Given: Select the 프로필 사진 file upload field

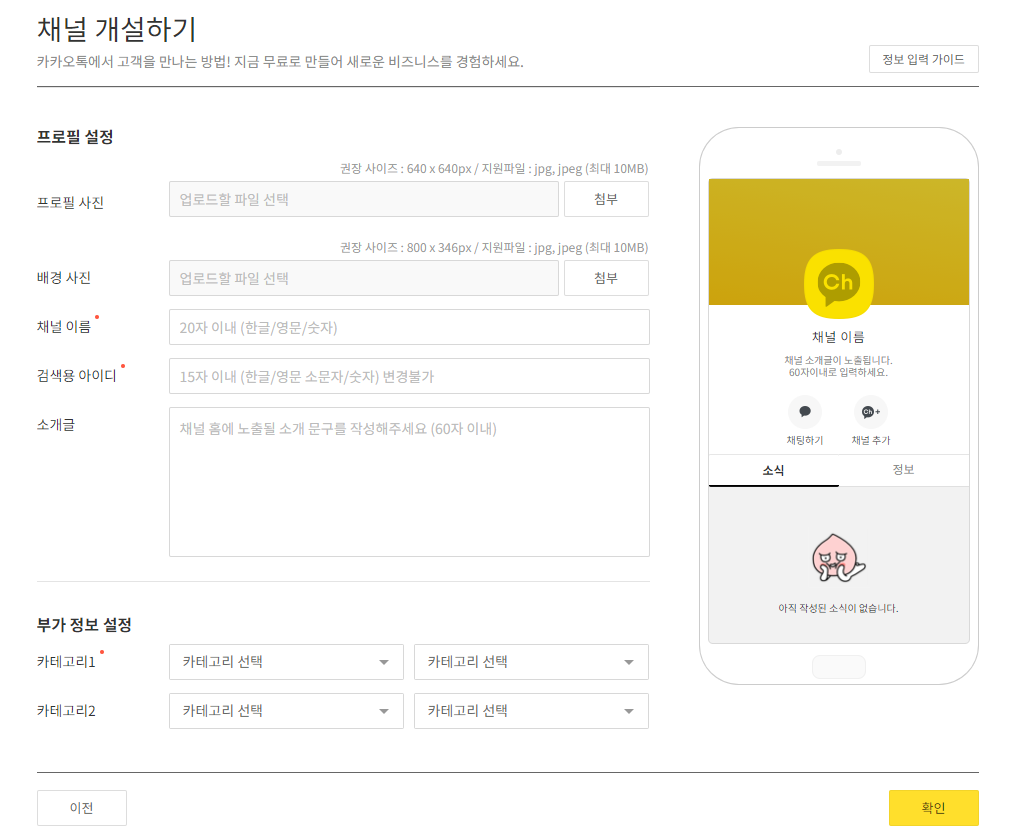Looking at the screenshot, I should [364, 199].
